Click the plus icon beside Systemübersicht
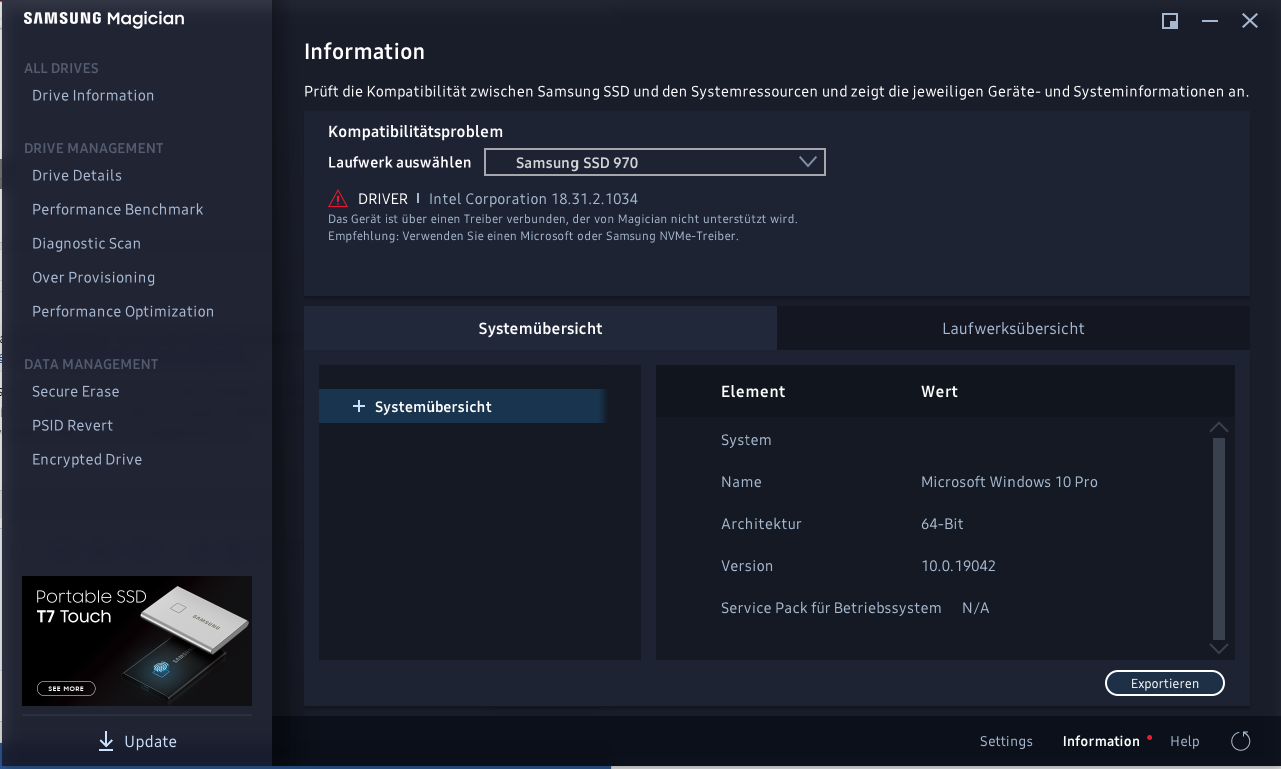 point(359,407)
